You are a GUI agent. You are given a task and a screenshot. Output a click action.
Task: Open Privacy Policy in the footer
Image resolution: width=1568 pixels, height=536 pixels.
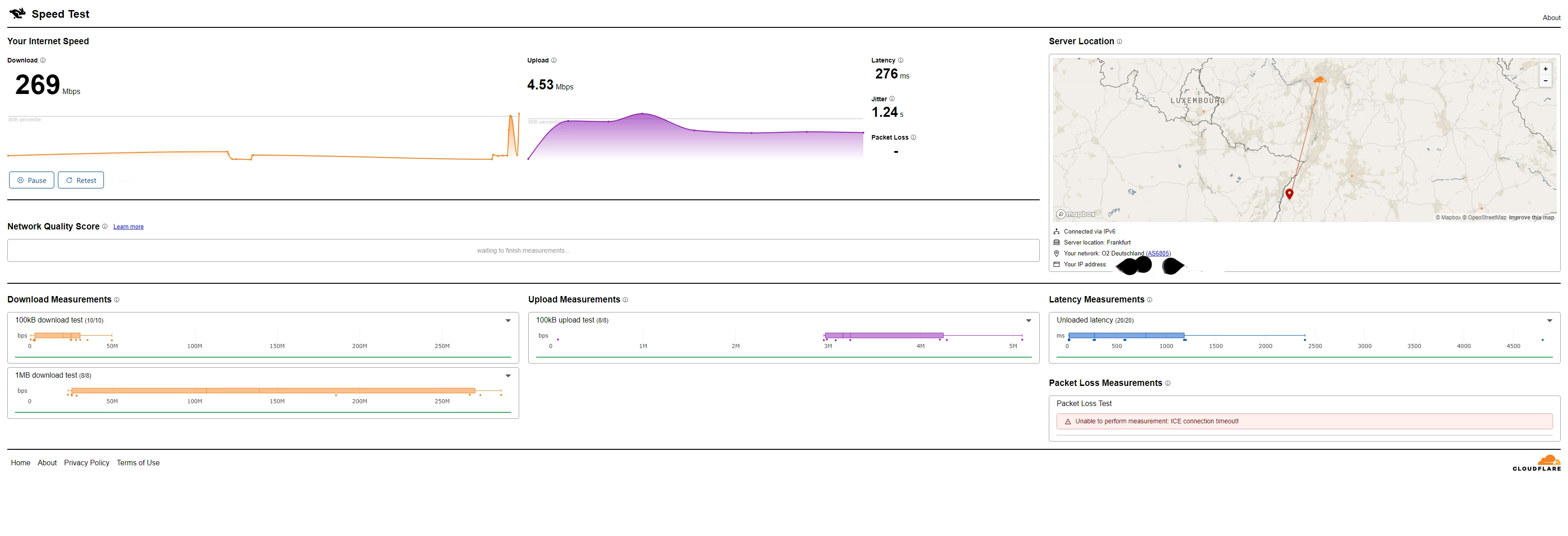(87, 463)
